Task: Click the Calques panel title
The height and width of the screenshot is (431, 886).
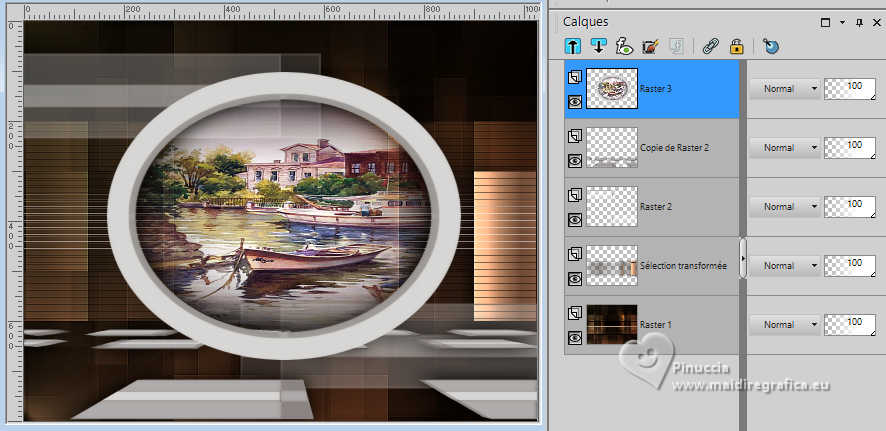Action: coord(585,22)
